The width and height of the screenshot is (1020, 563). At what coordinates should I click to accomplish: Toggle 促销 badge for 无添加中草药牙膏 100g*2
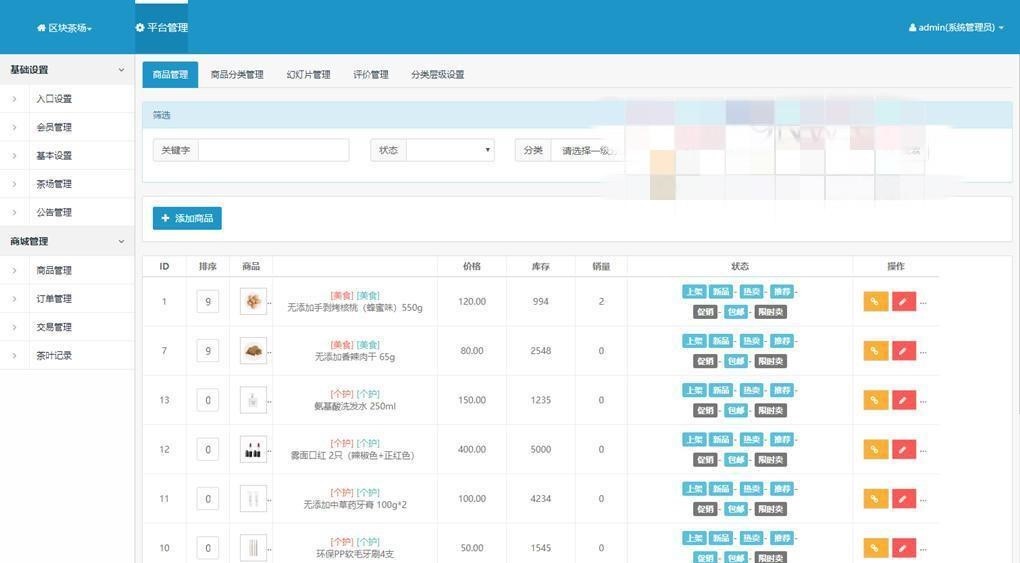(x=705, y=509)
